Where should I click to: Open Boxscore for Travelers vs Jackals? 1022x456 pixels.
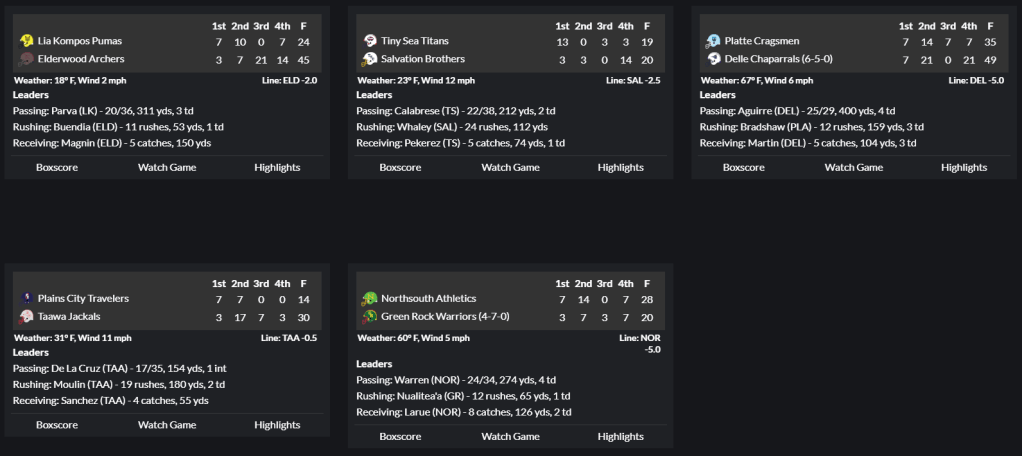pyautogui.click(x=57, y=425)
